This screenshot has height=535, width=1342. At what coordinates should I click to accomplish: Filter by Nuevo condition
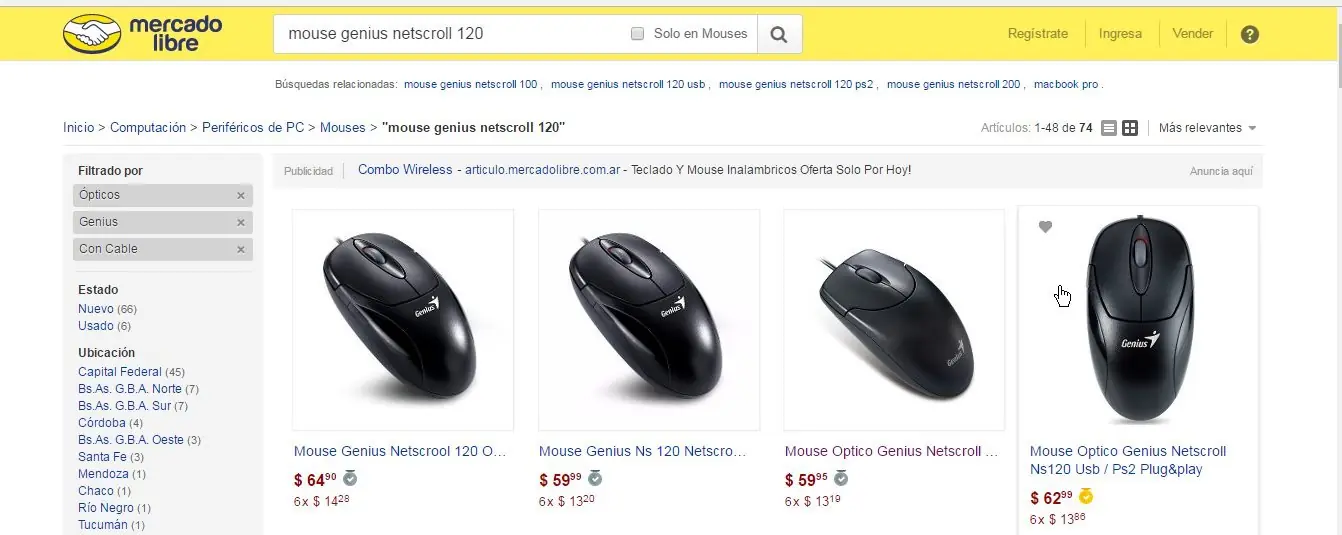[x=96, y=309]
